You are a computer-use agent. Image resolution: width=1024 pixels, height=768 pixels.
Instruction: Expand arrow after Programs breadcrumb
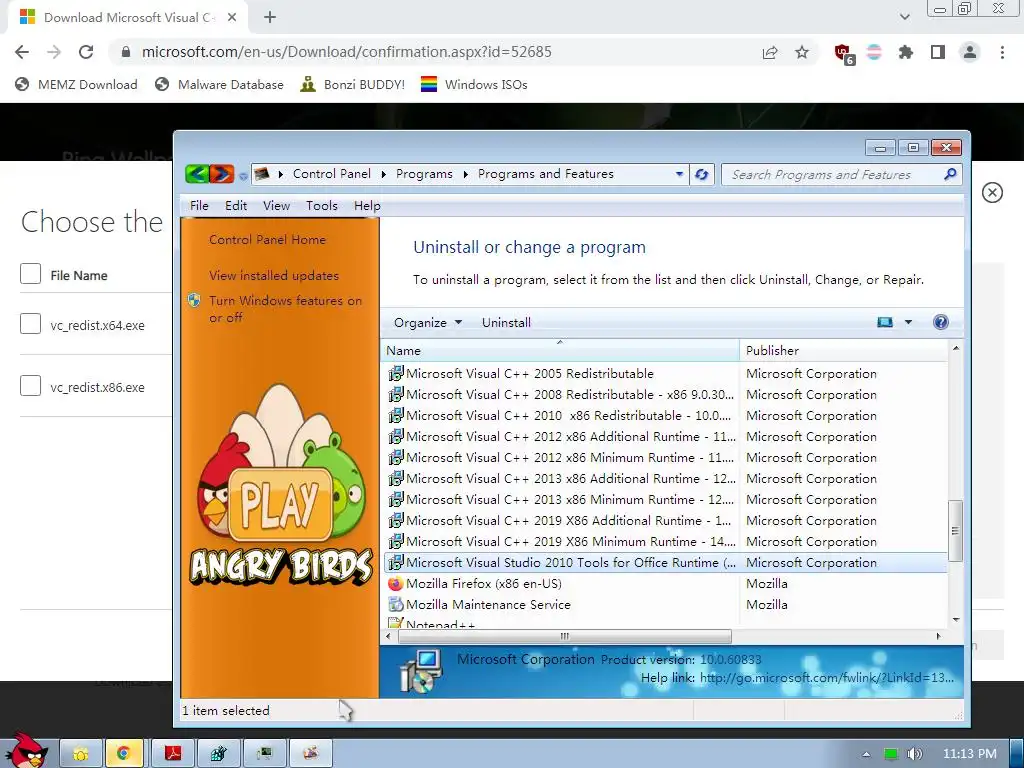point(466,174)
